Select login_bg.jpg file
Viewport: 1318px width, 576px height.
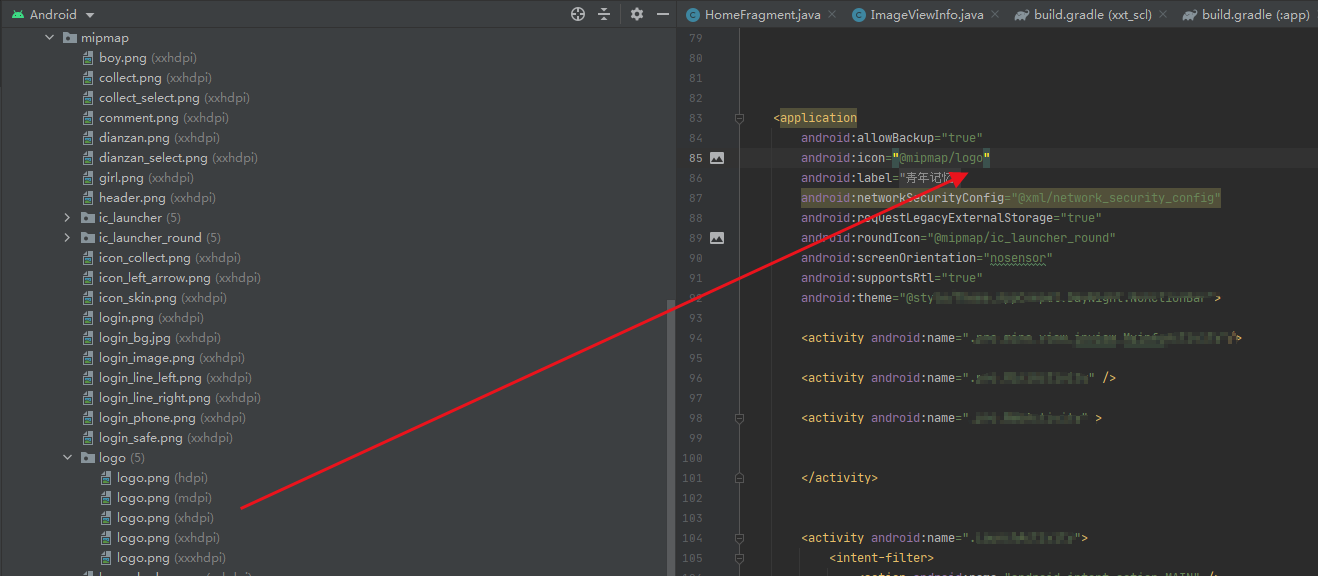tap(160, 338)
